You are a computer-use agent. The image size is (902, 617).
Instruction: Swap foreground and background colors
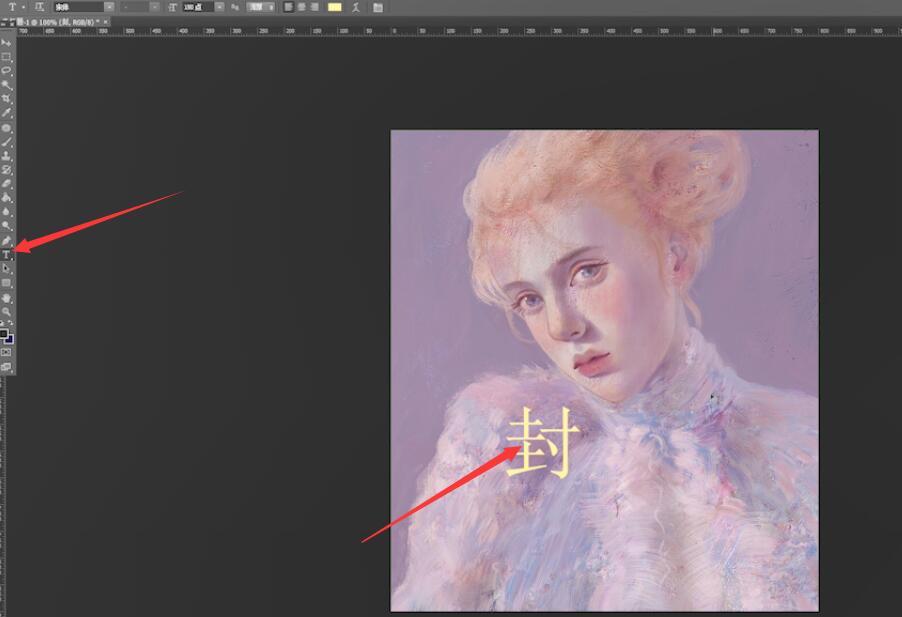(10, 323)
